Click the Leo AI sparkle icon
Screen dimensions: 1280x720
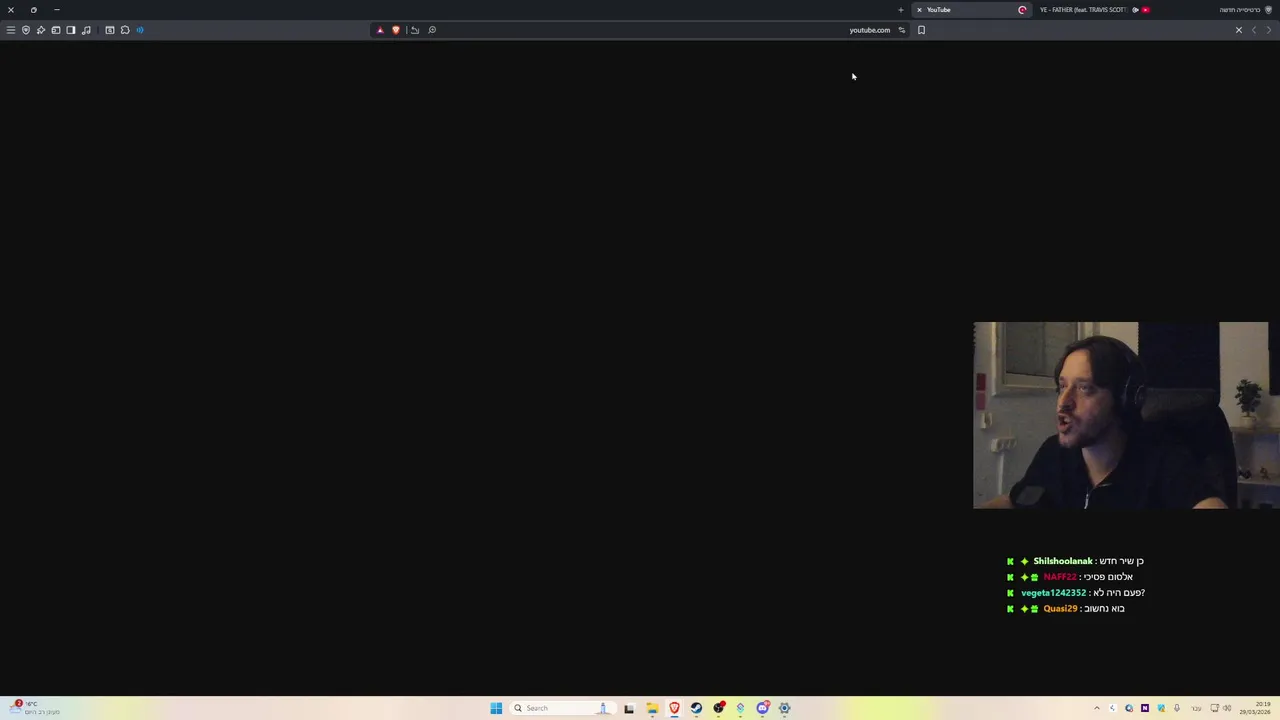pyautogui.click(x=41, y=30)
